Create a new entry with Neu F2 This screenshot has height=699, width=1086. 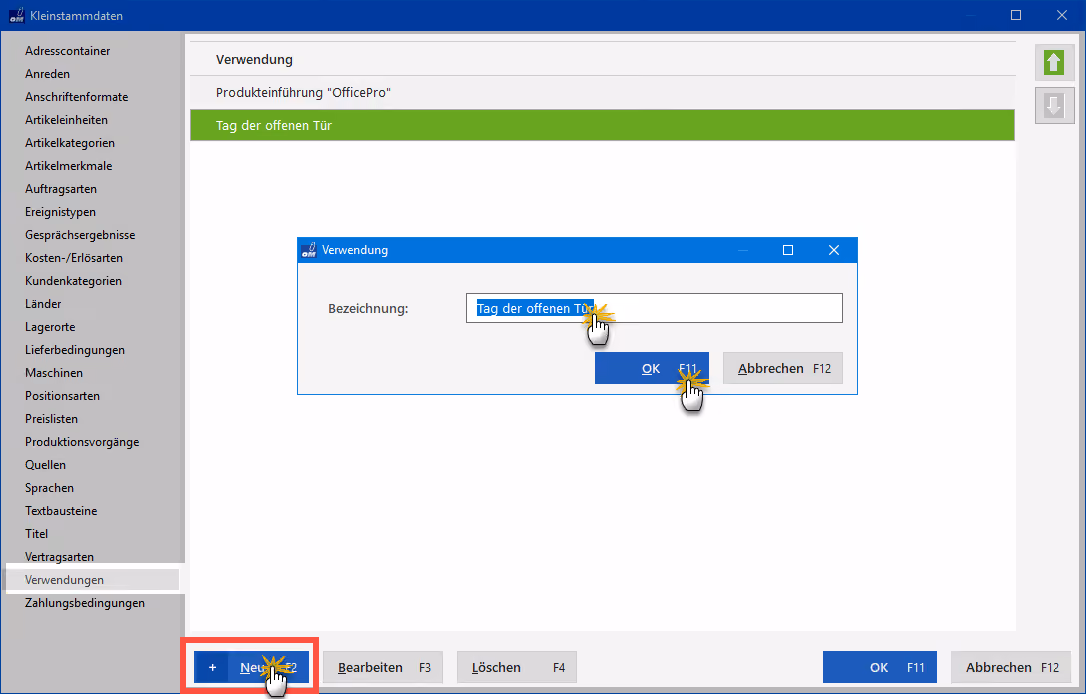click(251, 667)
